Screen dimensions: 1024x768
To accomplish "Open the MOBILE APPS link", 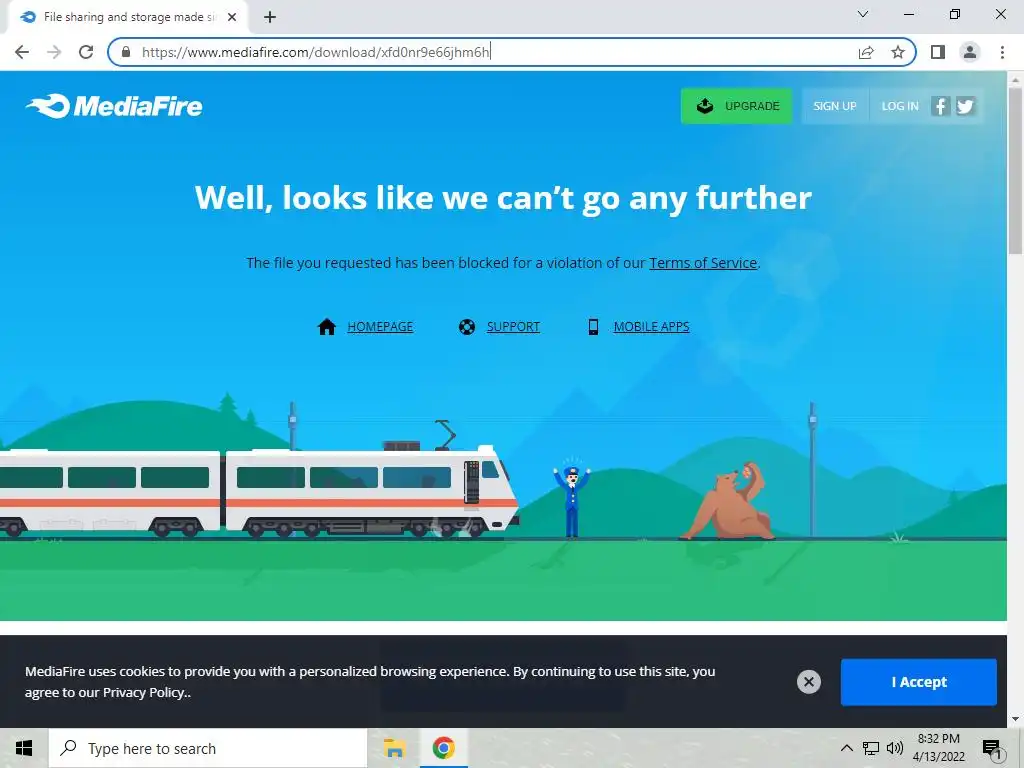I will [651, 327].
